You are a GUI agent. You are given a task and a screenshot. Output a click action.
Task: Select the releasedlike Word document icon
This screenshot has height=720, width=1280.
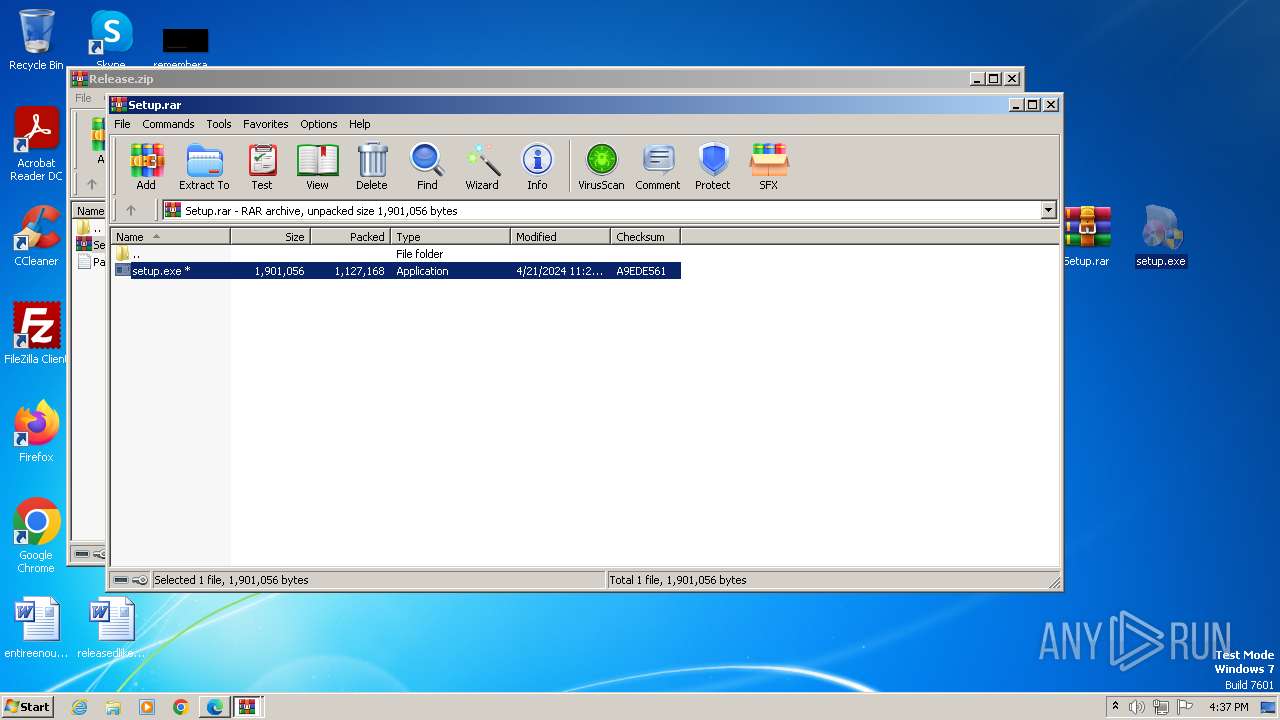point(111,628)
